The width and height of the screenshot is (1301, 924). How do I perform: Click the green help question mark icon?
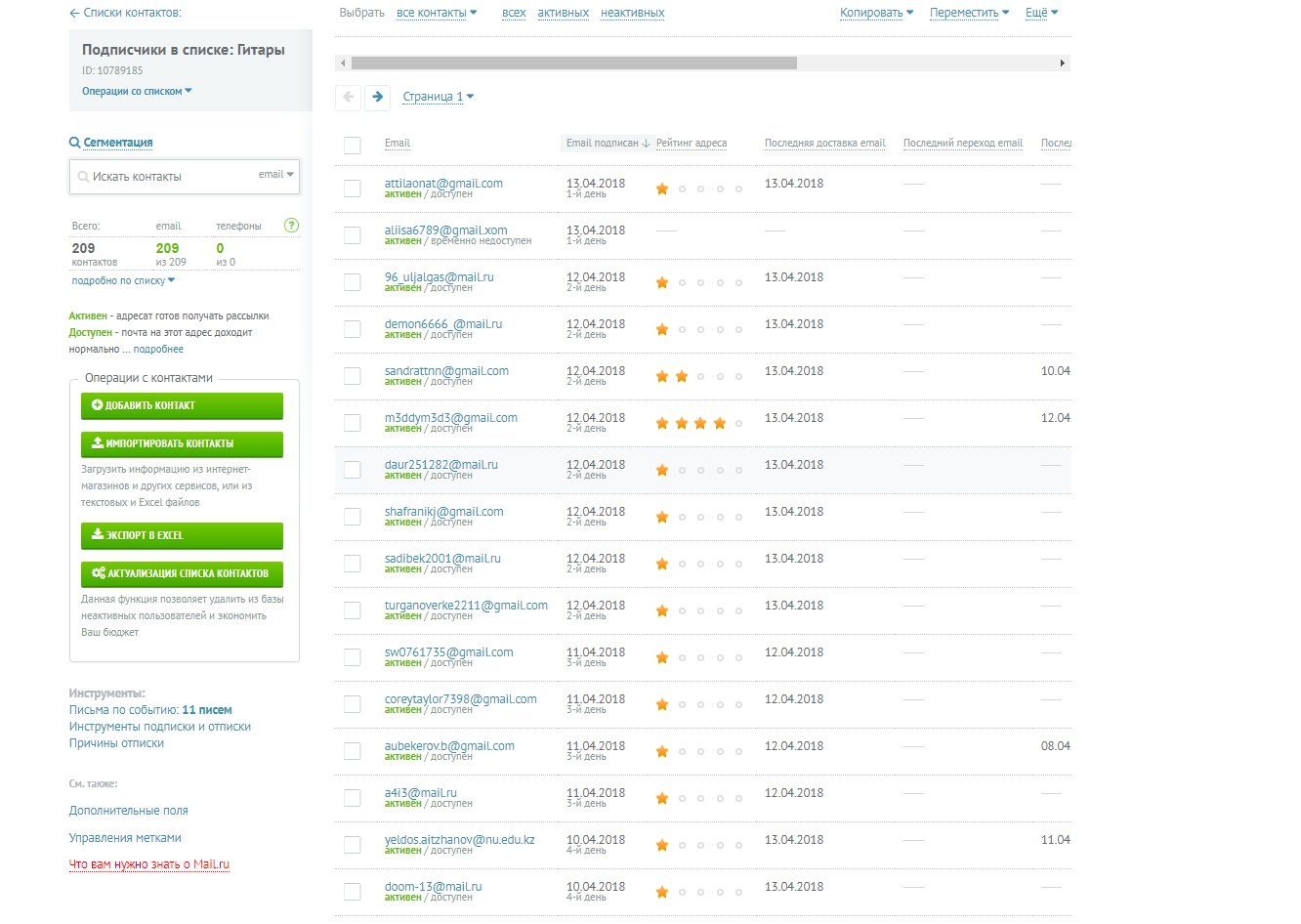tap(291, 226)
